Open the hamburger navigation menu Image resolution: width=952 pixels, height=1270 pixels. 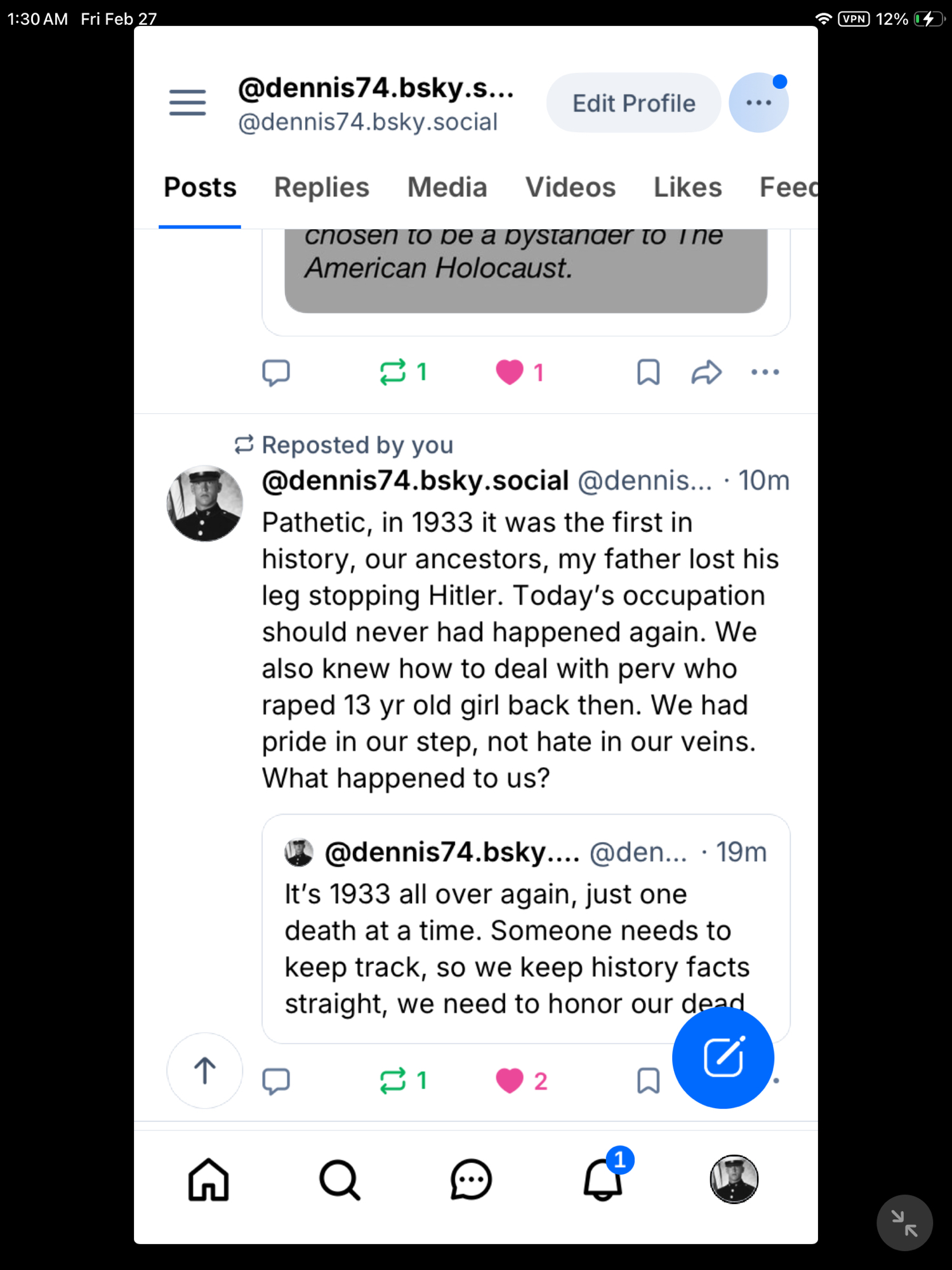(x=187, y=103)
